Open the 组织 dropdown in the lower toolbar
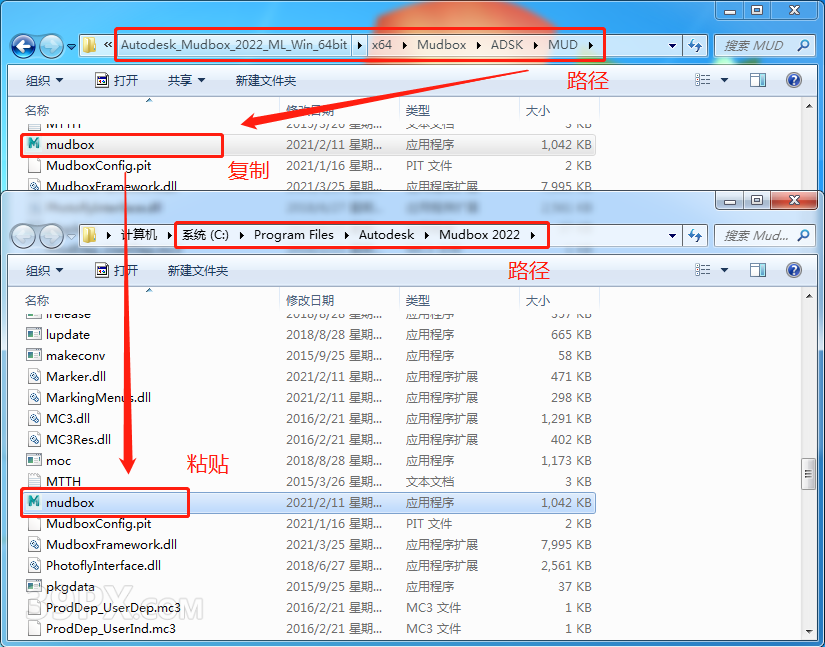Screen dimensions: 825x647 point(44,270)
